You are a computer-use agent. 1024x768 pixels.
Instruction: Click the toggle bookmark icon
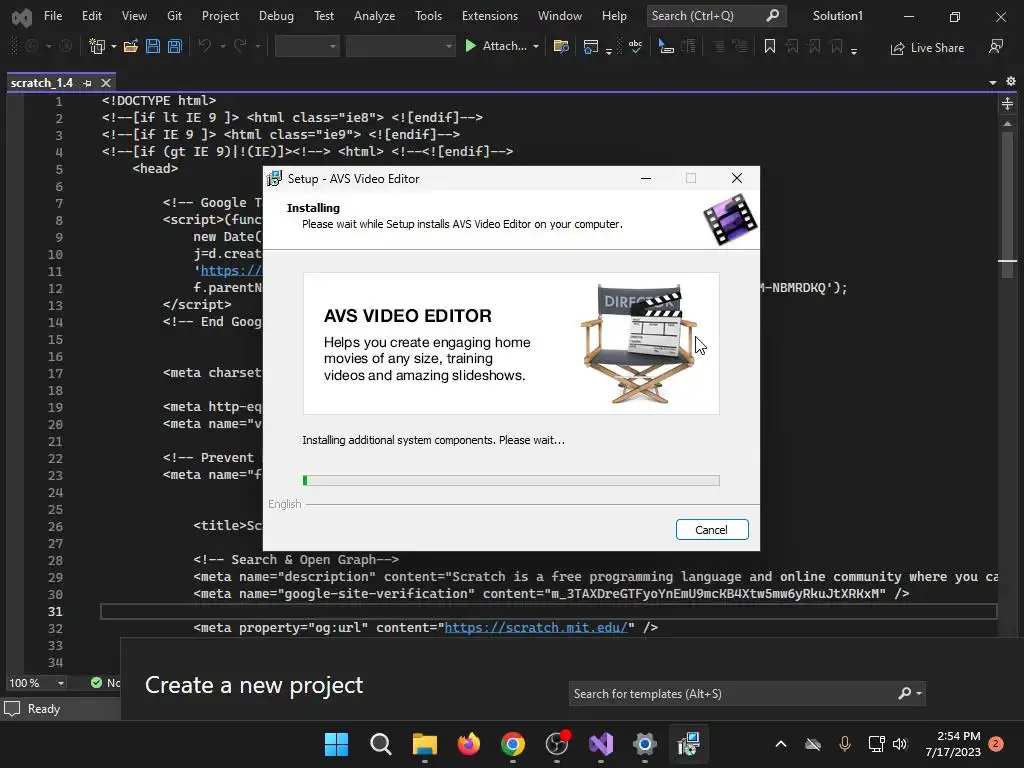tap(770, 46)
